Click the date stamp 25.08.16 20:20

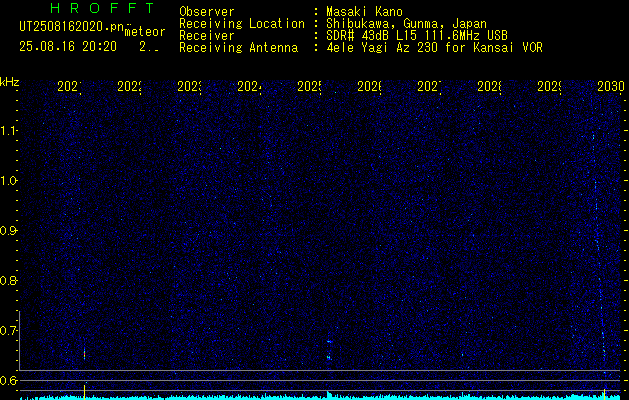tap(68, 47)
